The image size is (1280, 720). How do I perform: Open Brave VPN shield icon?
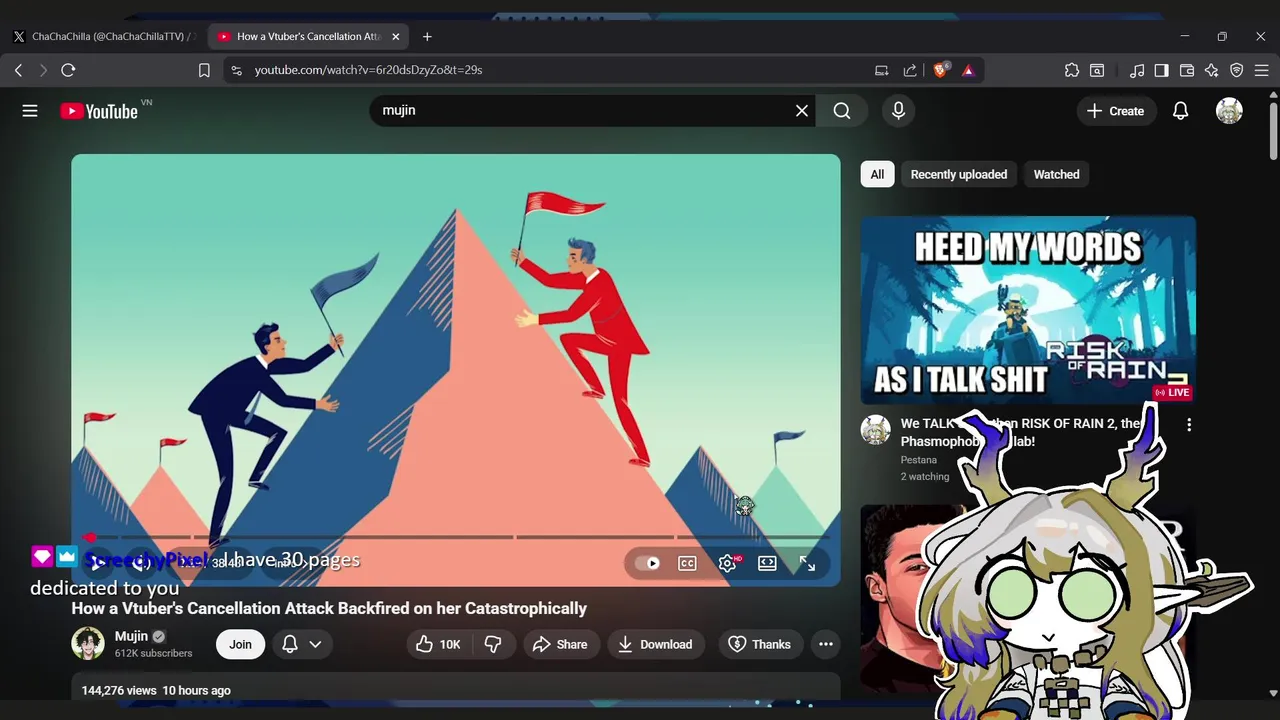pyautogui.click(x=1237, y=70)
